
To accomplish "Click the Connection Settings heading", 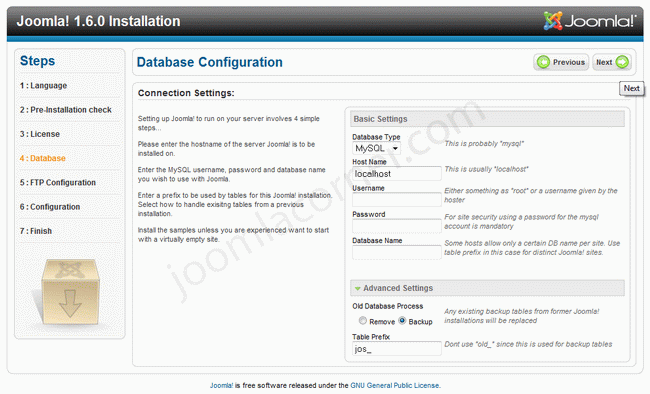I will [186, 93].
